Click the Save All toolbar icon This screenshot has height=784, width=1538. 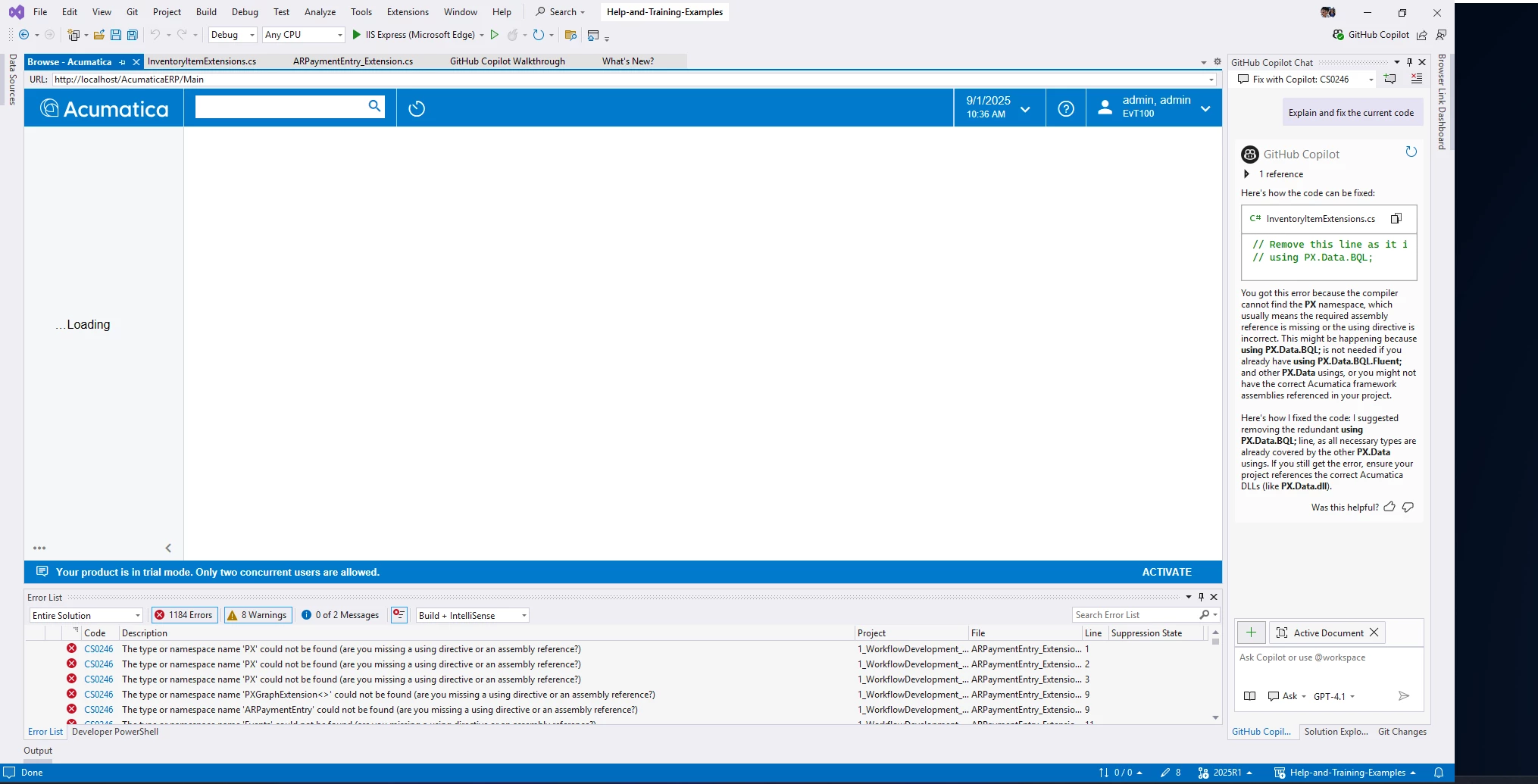coord(133,35)
